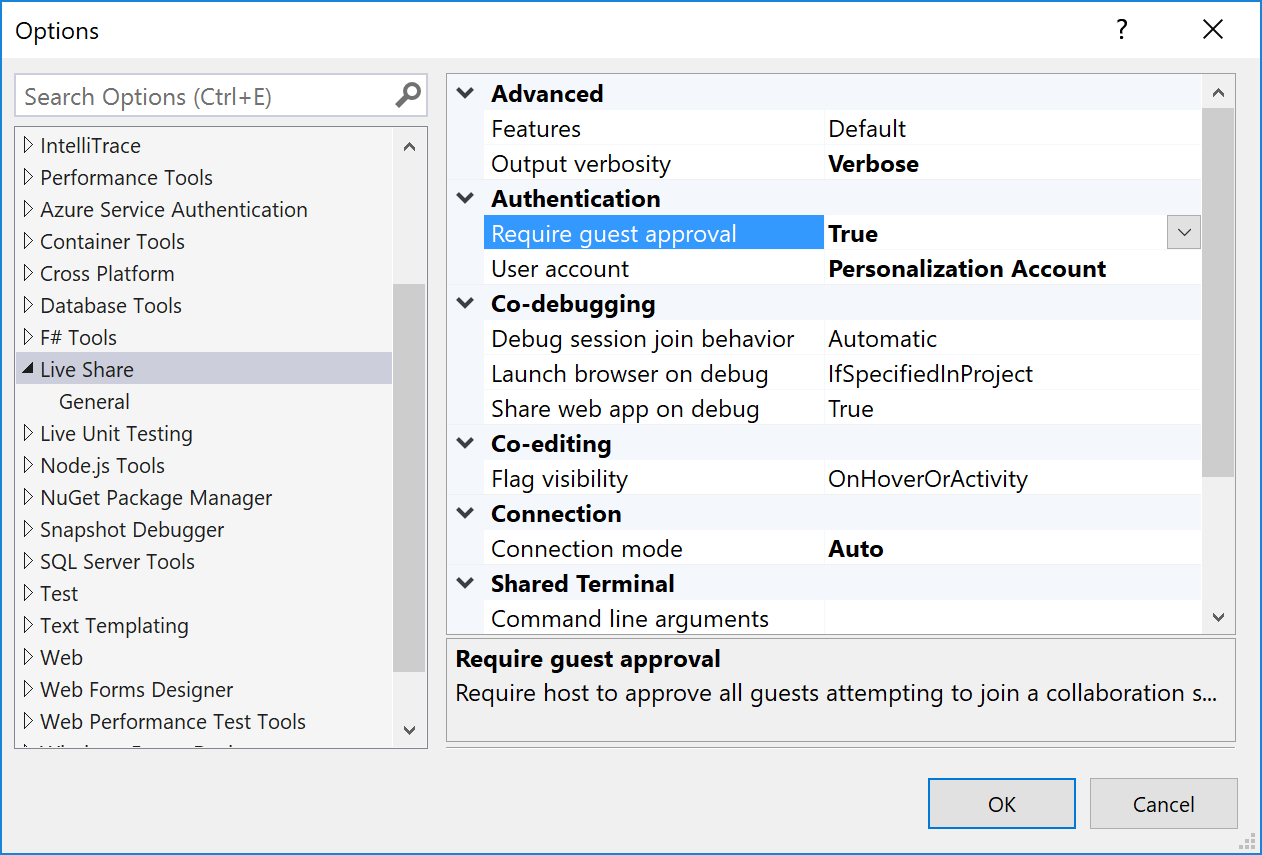
Task: Click OK to save the options
Action: click(1001, 803)
